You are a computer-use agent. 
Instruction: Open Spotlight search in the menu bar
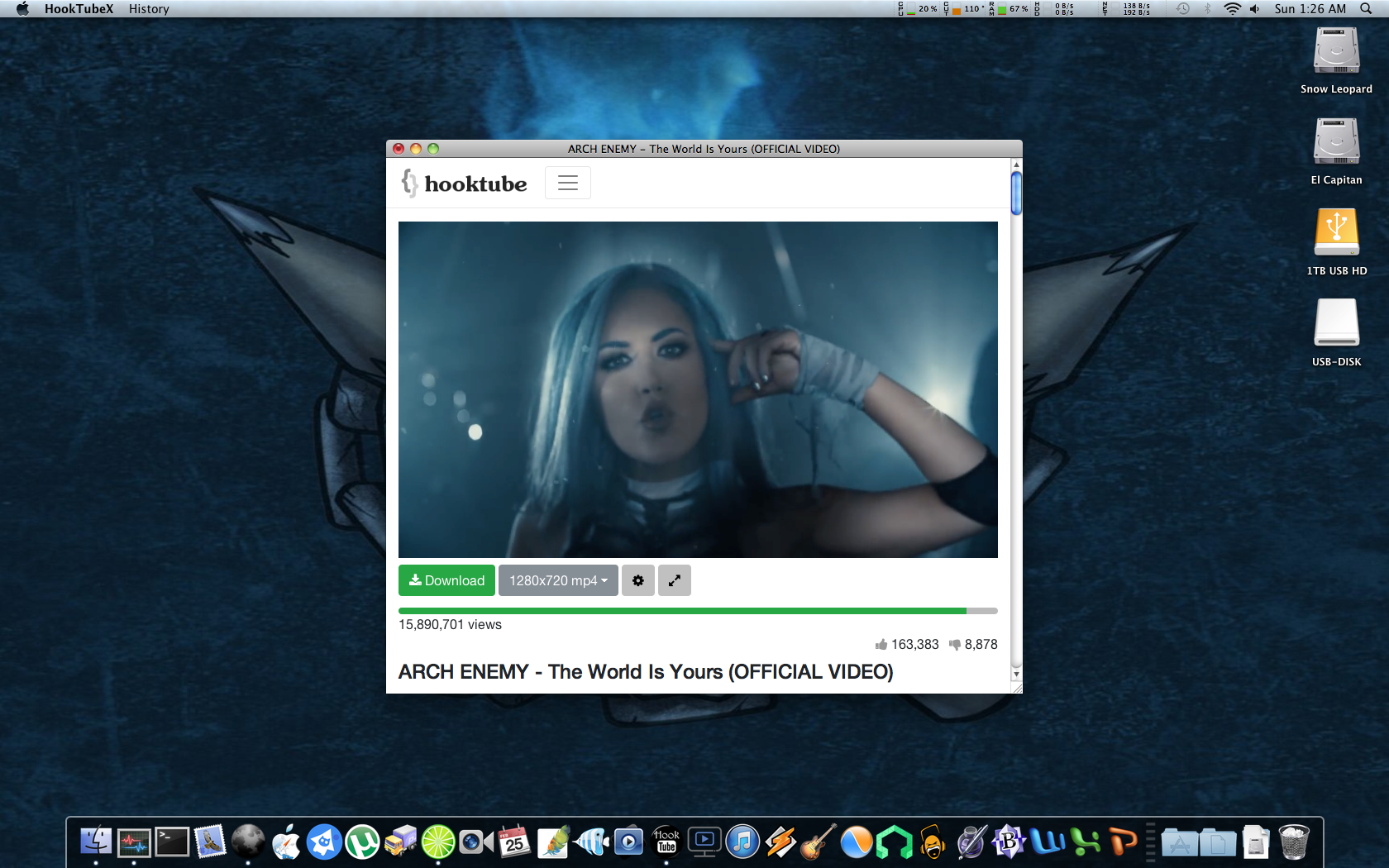(x=1366, y=9)
